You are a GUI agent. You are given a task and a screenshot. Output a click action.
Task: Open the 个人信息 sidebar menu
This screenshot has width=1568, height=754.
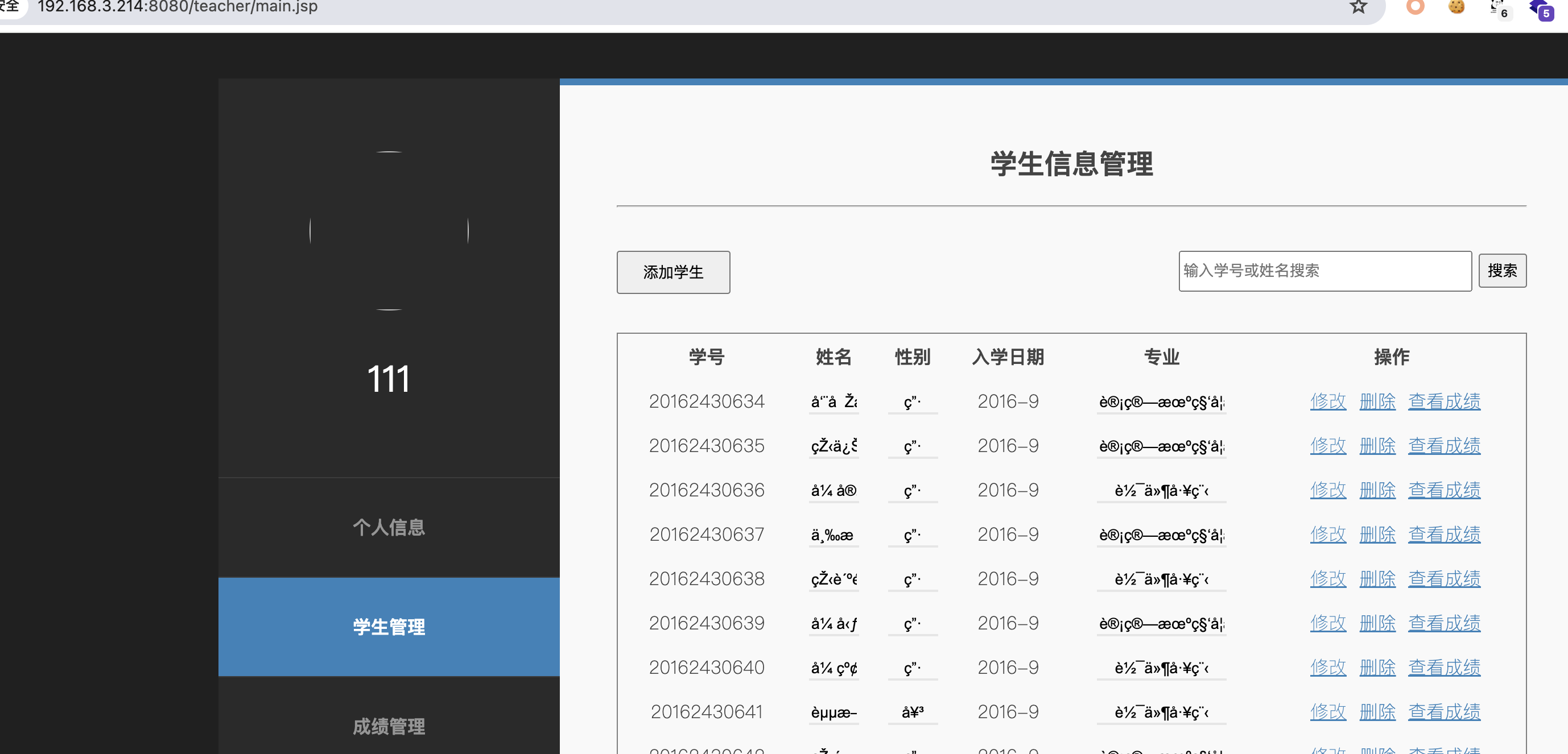[389, 527]
